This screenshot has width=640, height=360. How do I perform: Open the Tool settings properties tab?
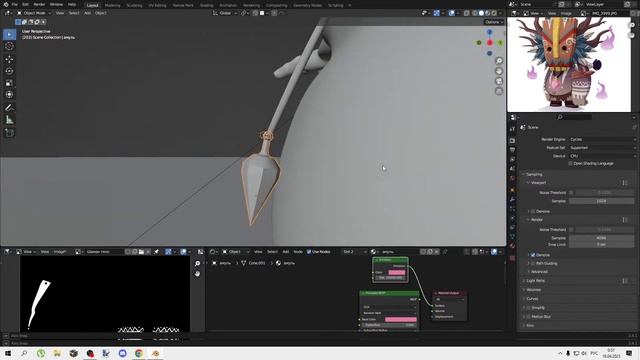click(x=512, y=129)
